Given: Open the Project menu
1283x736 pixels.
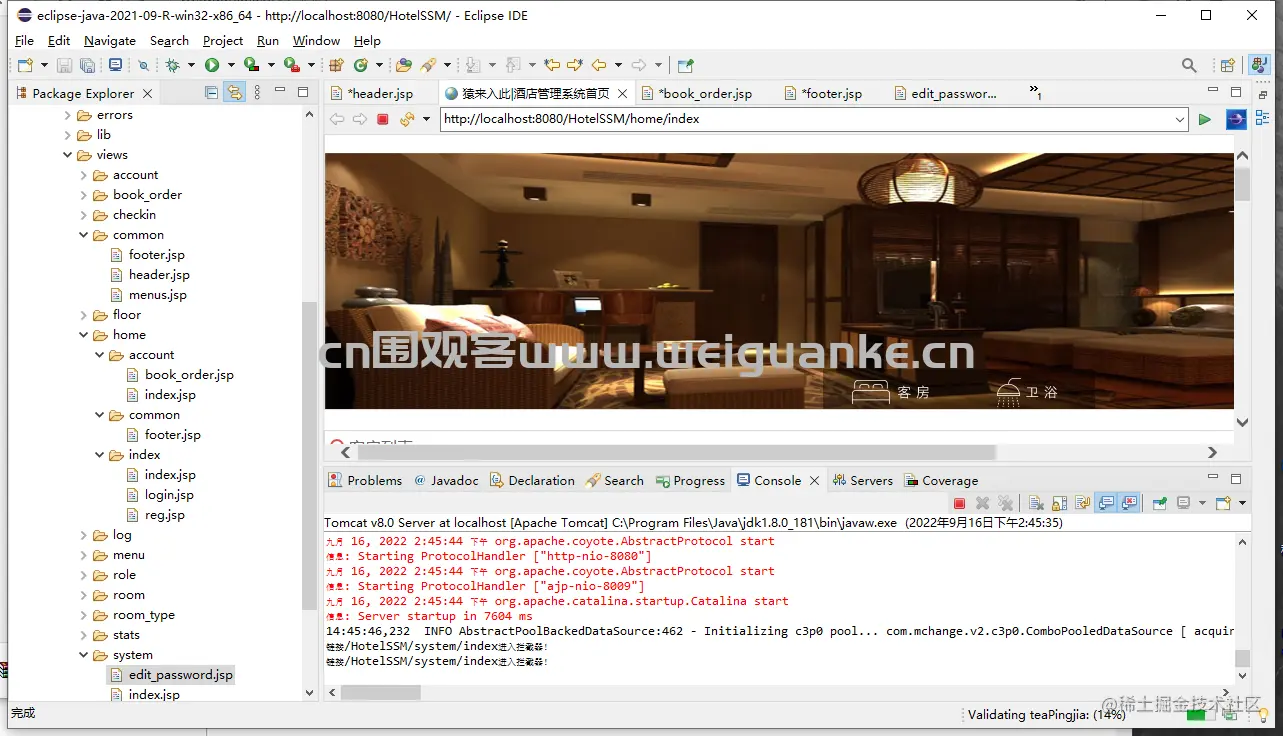Looking at the screenshot, I should (x=223, y=41).
